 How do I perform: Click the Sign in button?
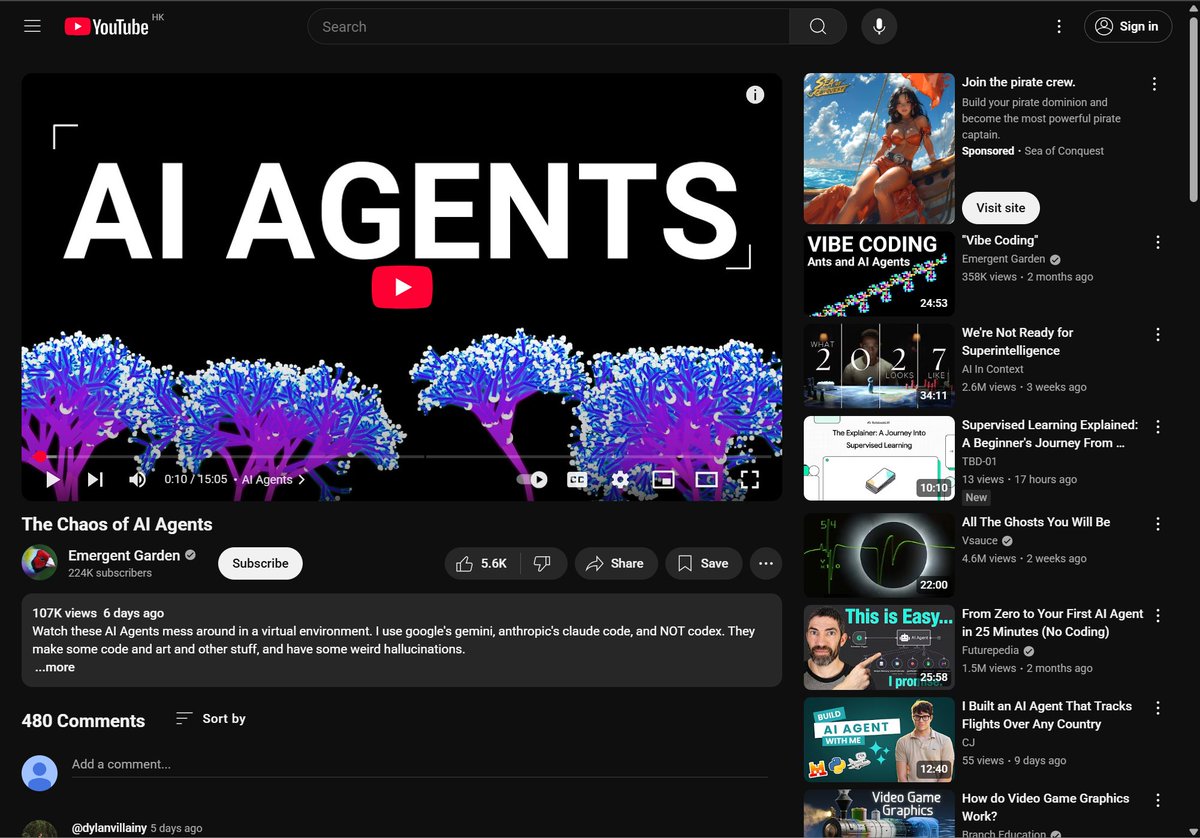[x=1128, y=27]
